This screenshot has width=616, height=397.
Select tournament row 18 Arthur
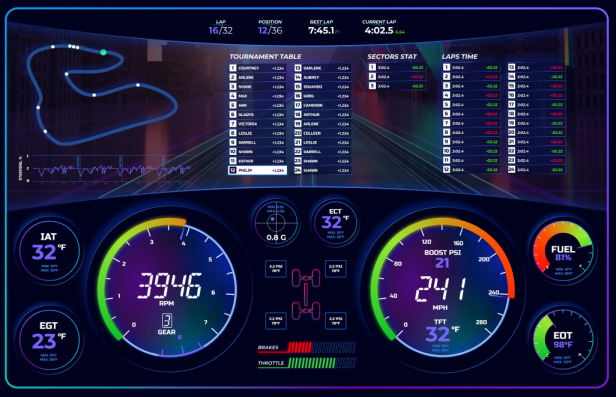pyautogui.click(x=323, y=115)
